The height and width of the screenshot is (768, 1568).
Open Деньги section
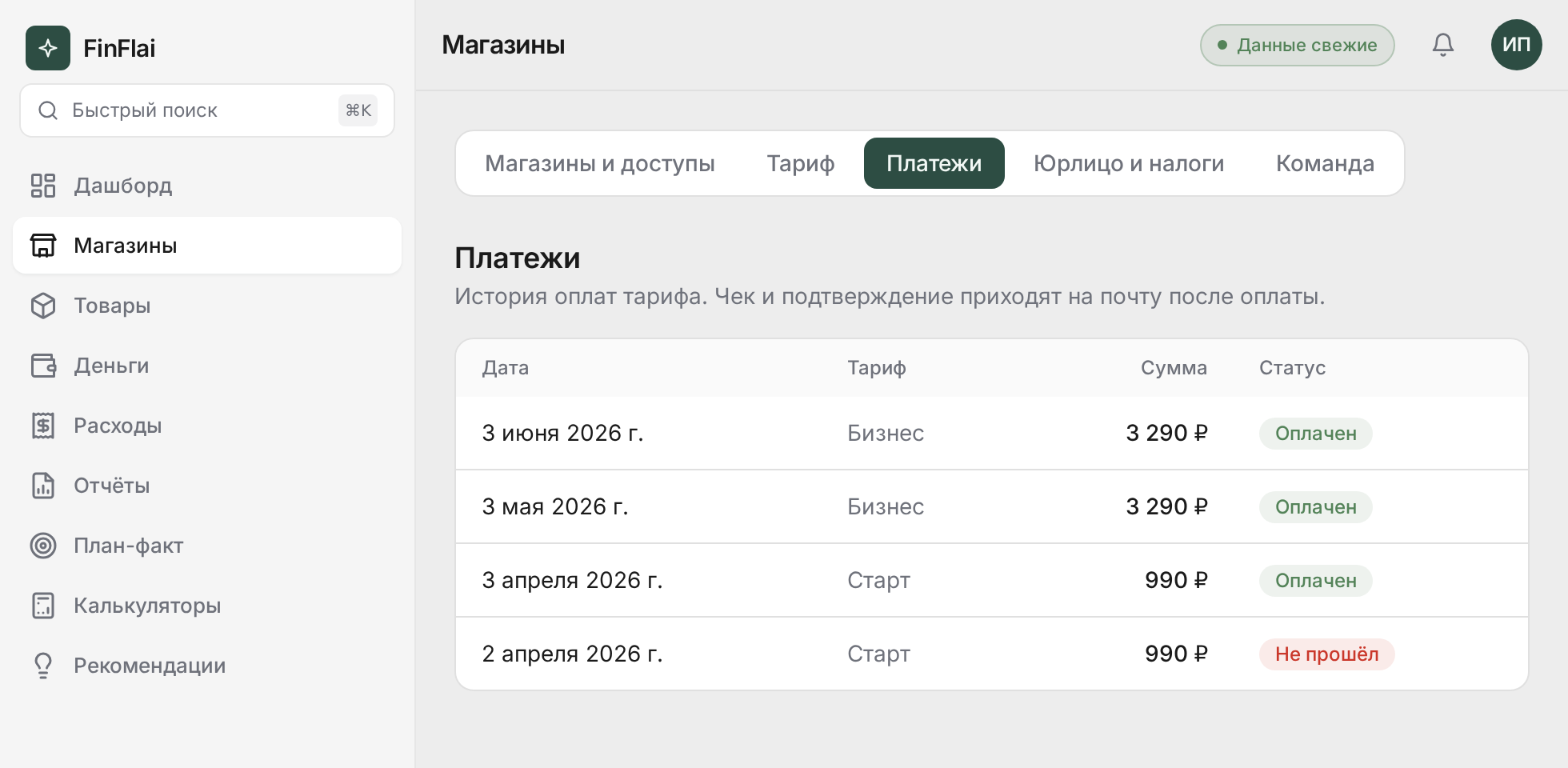pos(207,366)
